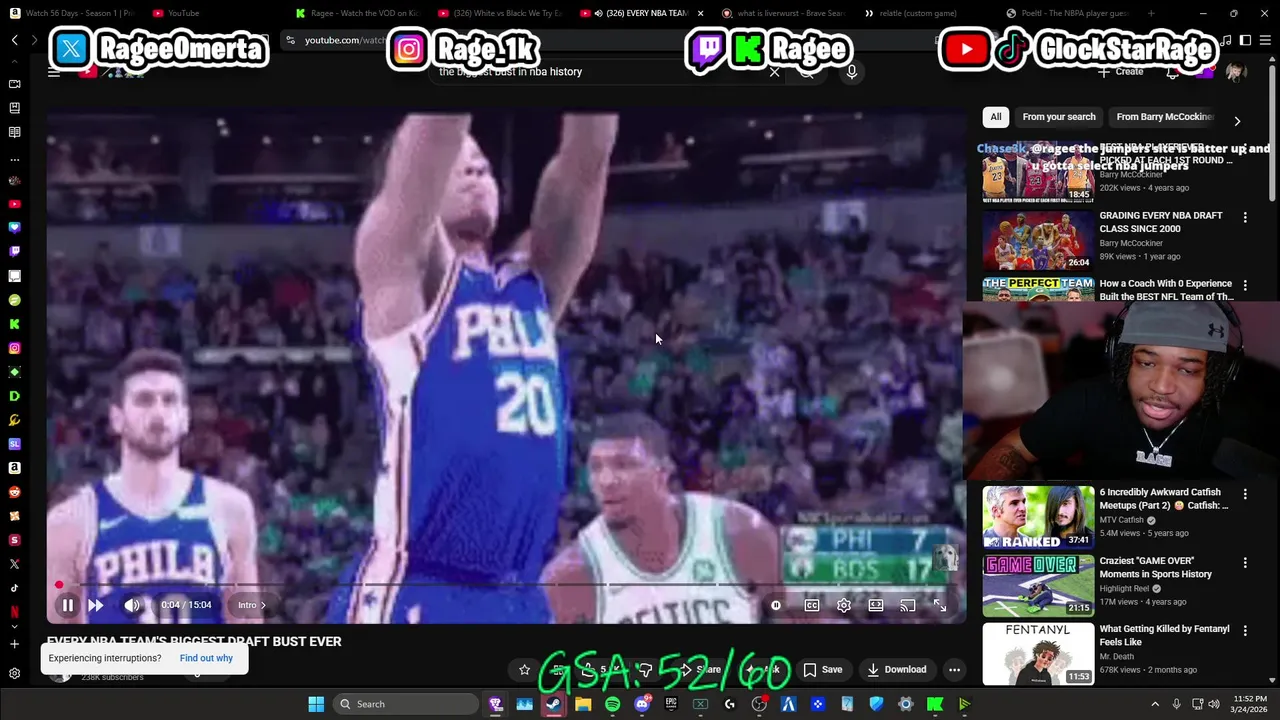Viewport: 1280px width, 720px height.
Task: Close the EVERY NBA TEAM browser tab
Action: [x=700, y=13]
